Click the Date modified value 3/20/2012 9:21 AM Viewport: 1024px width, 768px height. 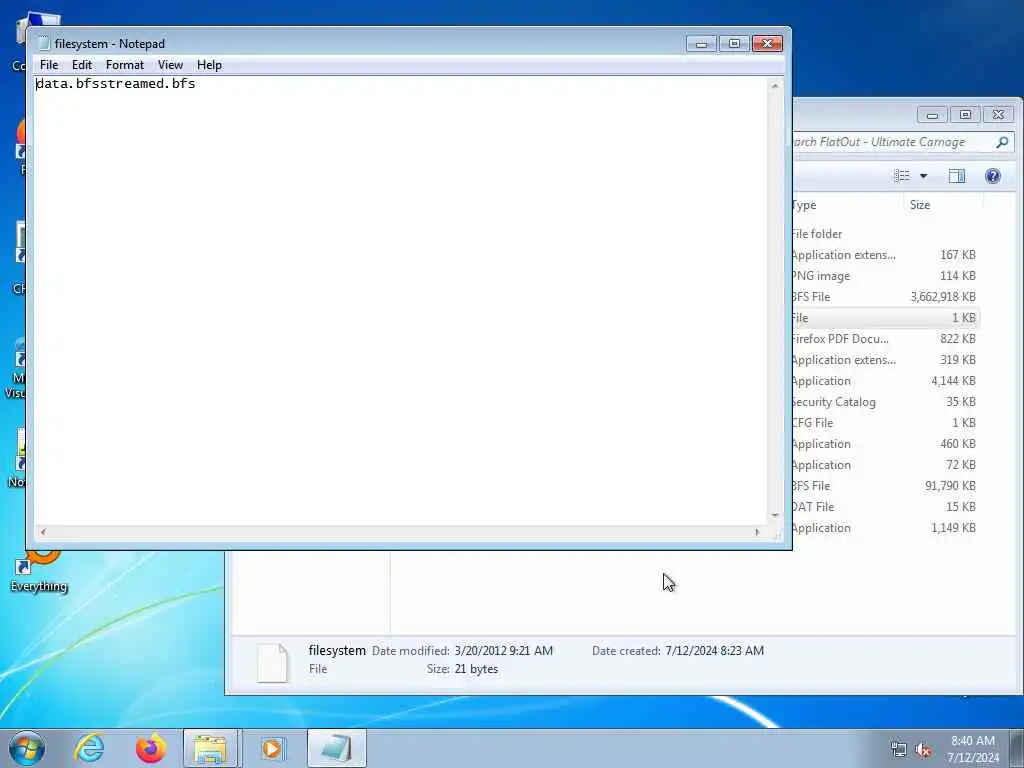(504, 650)
